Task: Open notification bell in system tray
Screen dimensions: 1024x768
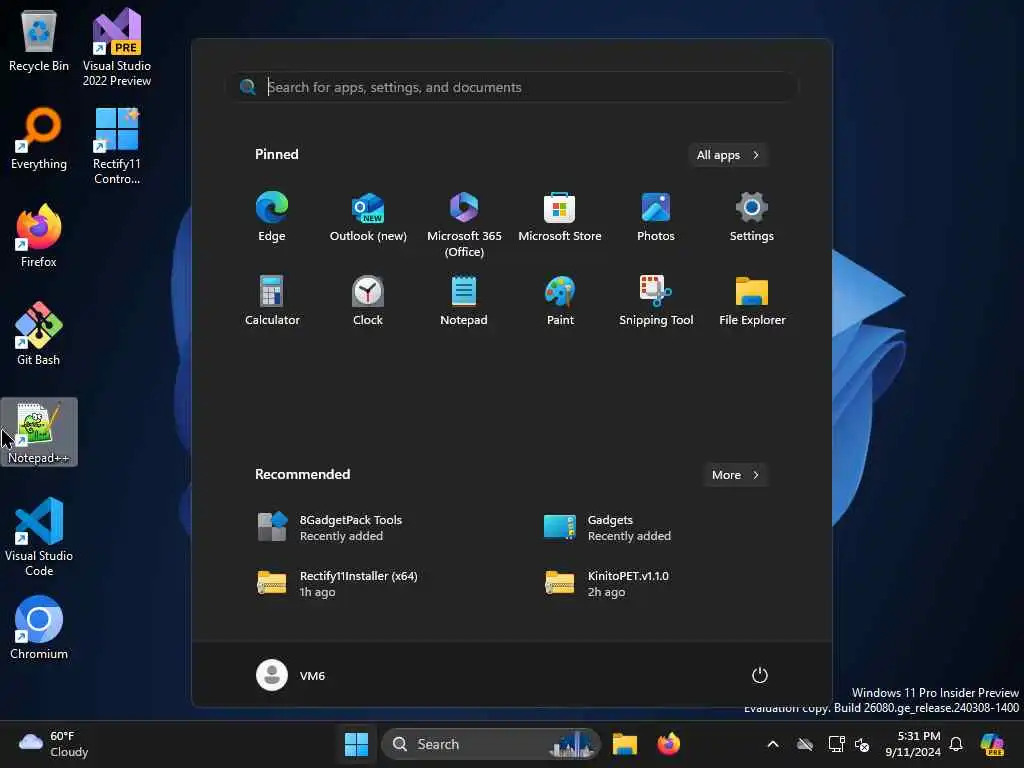Action: point(956,744)
